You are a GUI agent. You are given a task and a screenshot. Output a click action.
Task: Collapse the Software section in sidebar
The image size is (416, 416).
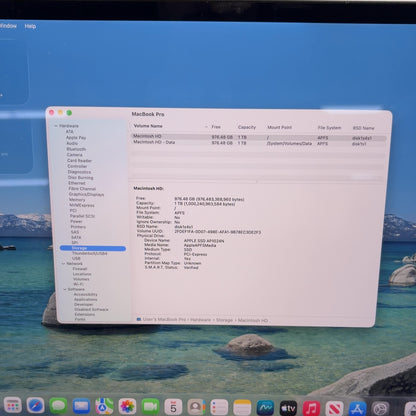[65, 289]
